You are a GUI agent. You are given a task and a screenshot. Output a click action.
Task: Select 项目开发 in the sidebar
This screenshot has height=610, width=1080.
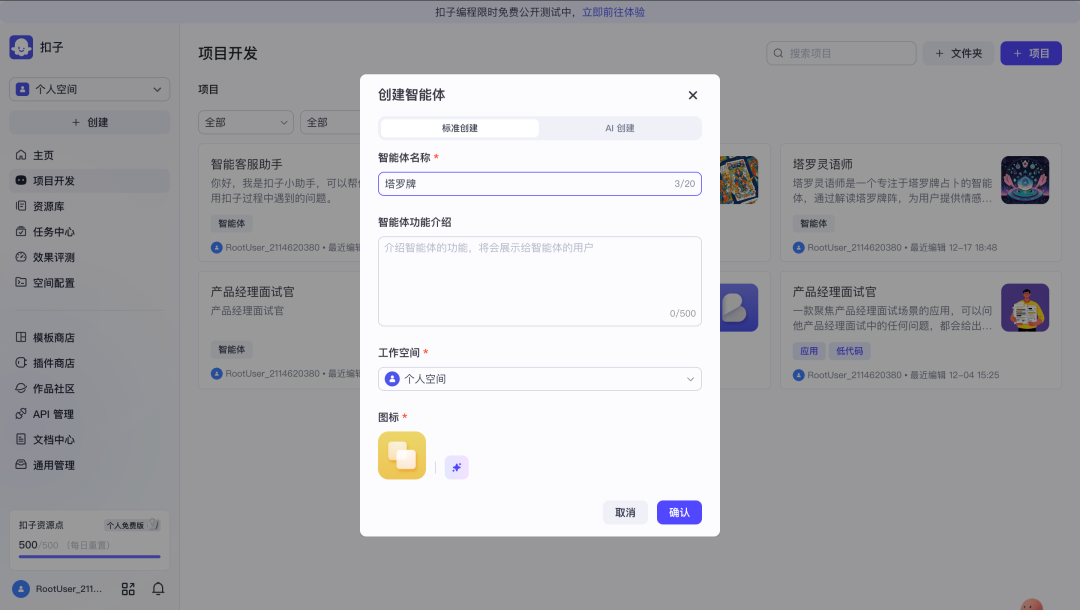90,181
